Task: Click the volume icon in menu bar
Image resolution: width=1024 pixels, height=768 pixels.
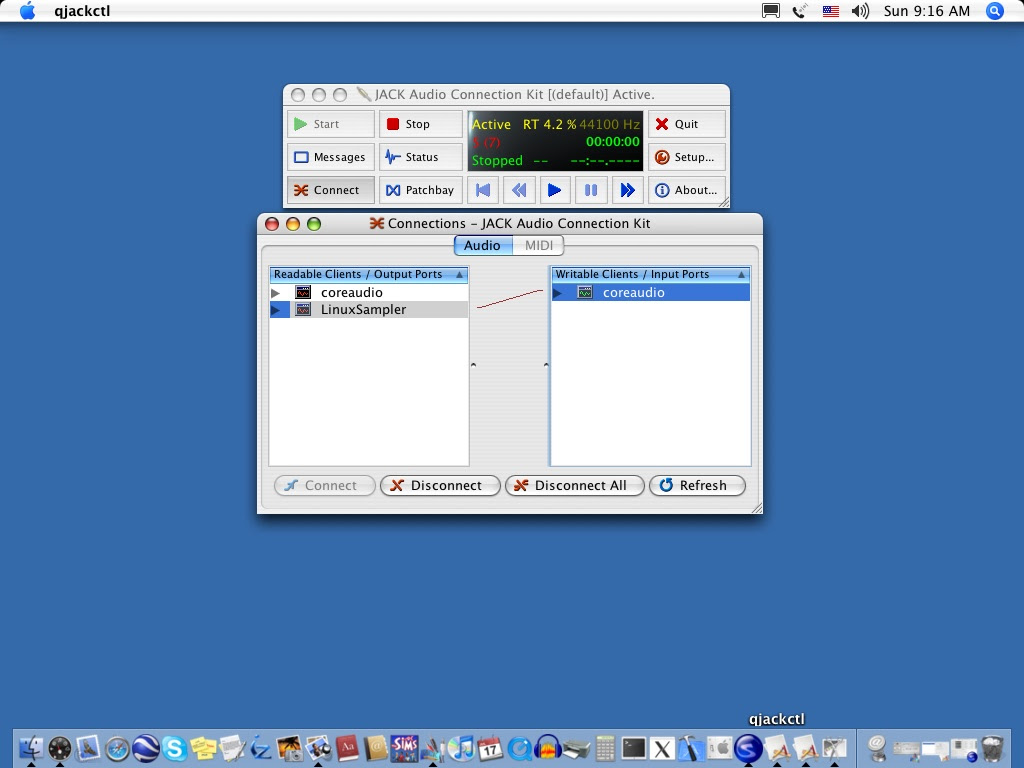Action: coord(860,11)
